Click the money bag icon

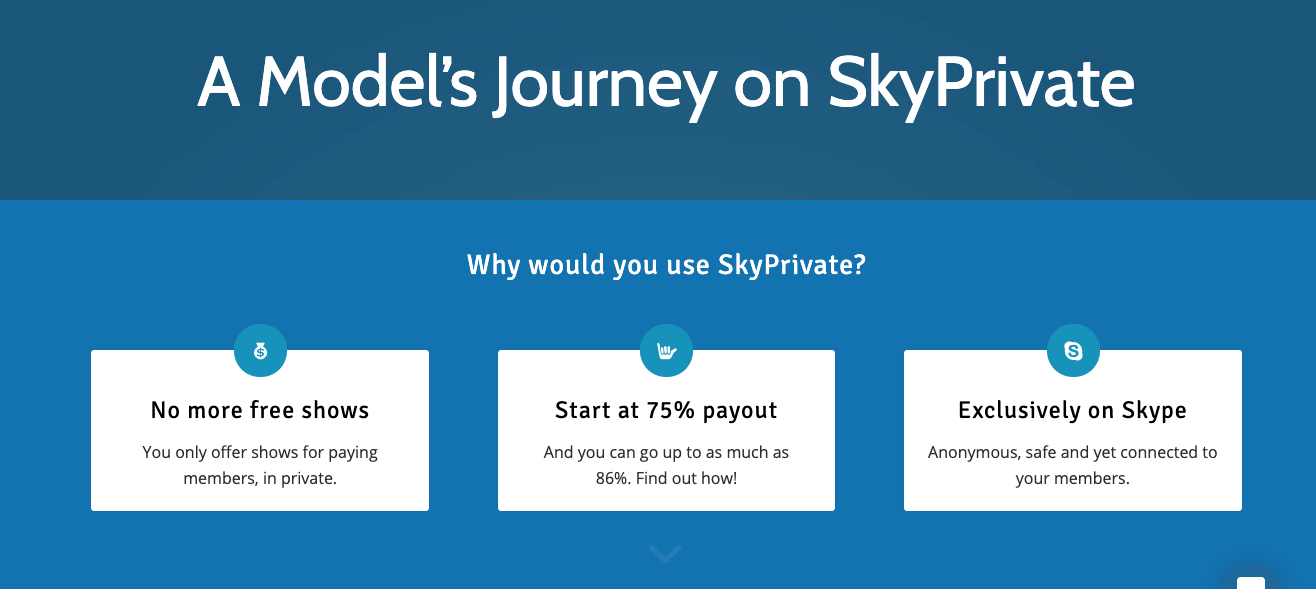(260, 351)
